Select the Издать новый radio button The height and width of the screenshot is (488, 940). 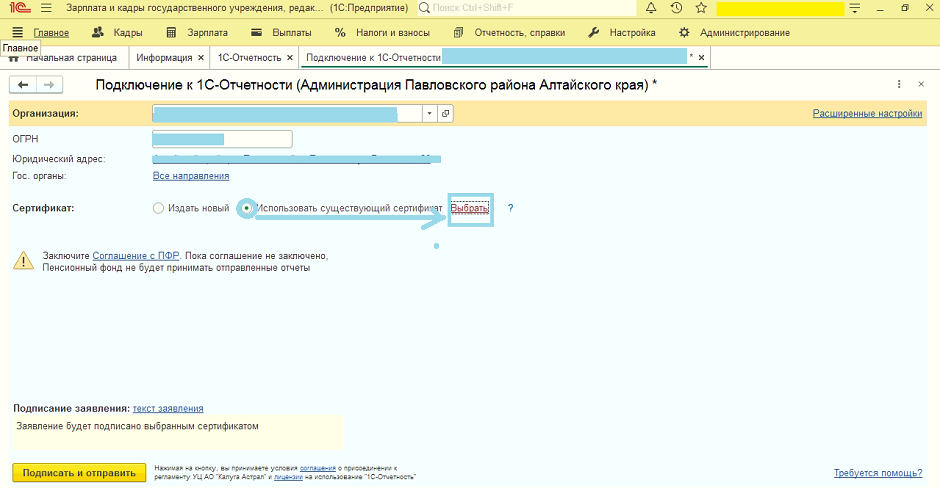(158, 208)
